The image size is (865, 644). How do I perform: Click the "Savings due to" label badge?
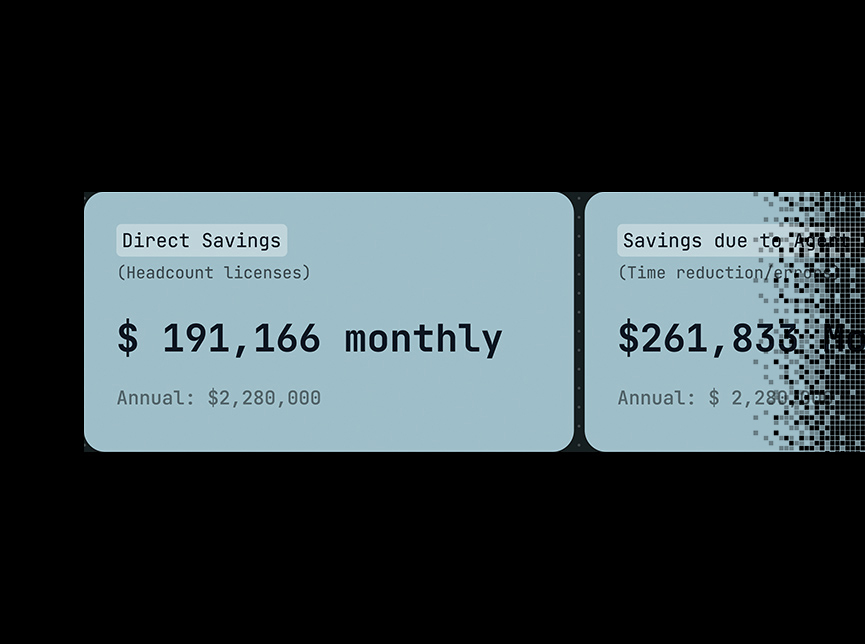click(x=700, y=241)
